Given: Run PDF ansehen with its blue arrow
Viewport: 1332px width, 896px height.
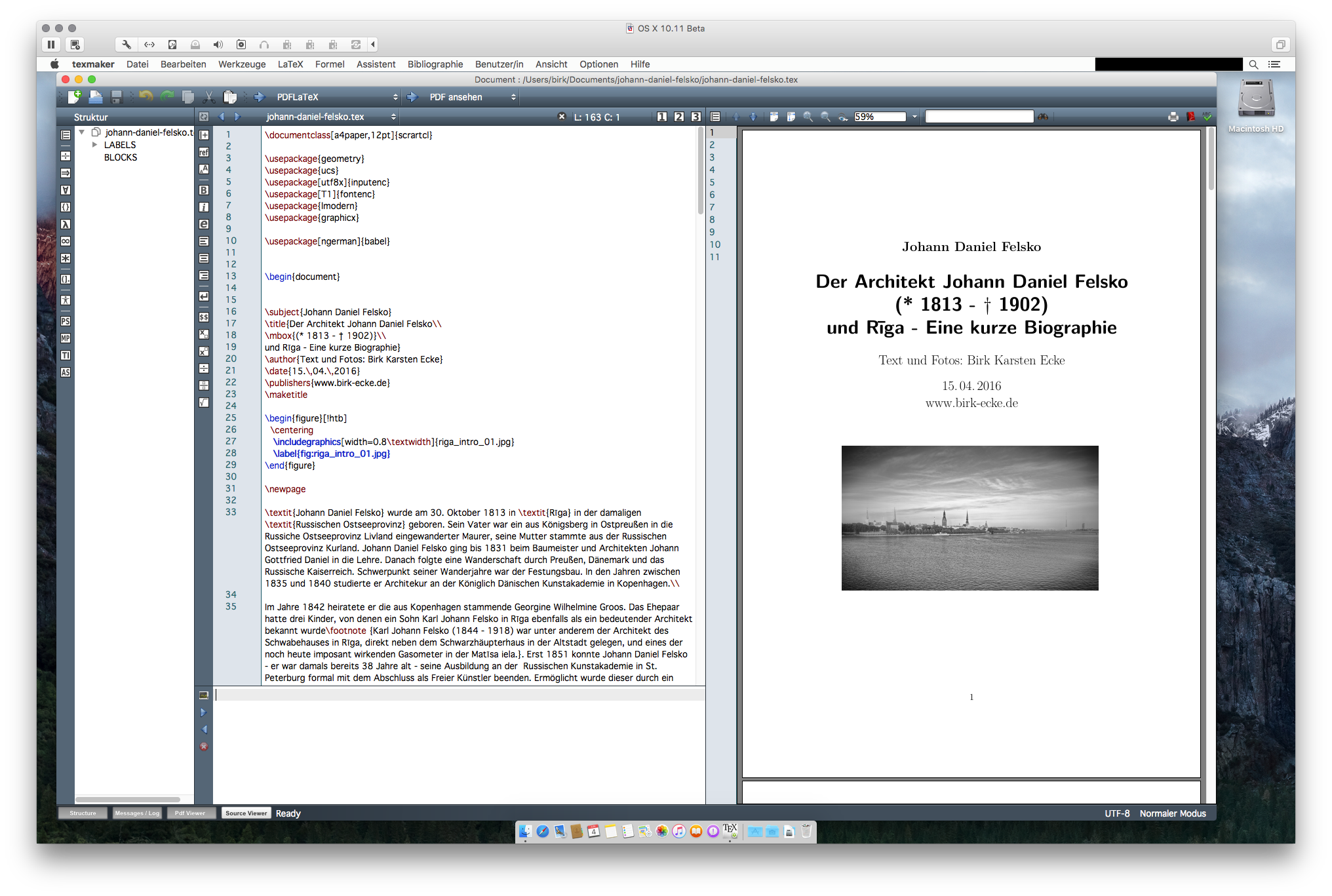Looking at the screenshot, I should [412, 97].
